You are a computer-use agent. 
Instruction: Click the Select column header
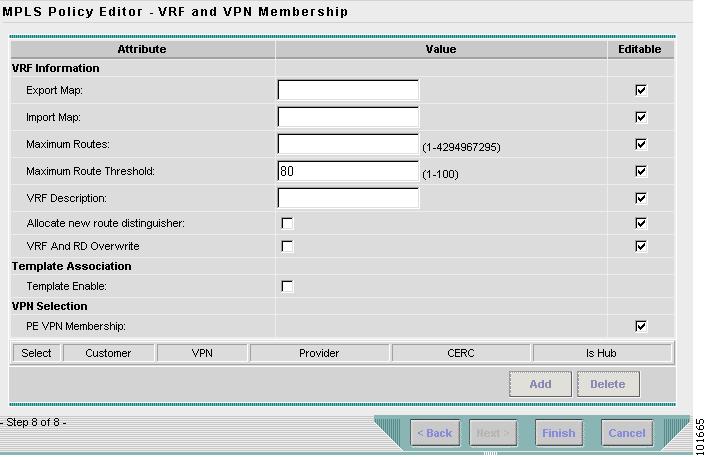click(36, 353)
